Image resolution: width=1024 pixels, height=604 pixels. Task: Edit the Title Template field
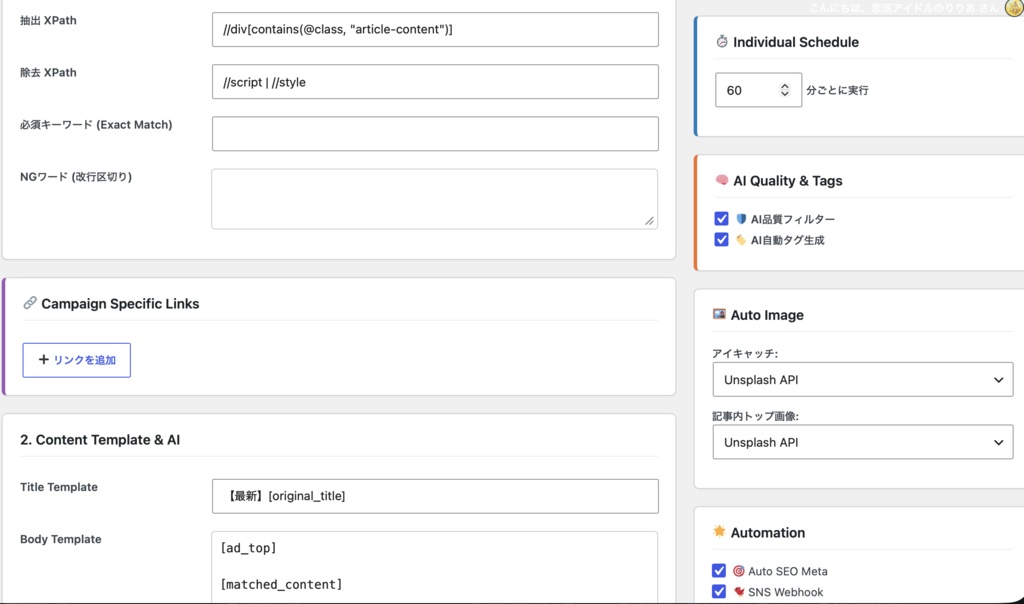click(435, 496)
